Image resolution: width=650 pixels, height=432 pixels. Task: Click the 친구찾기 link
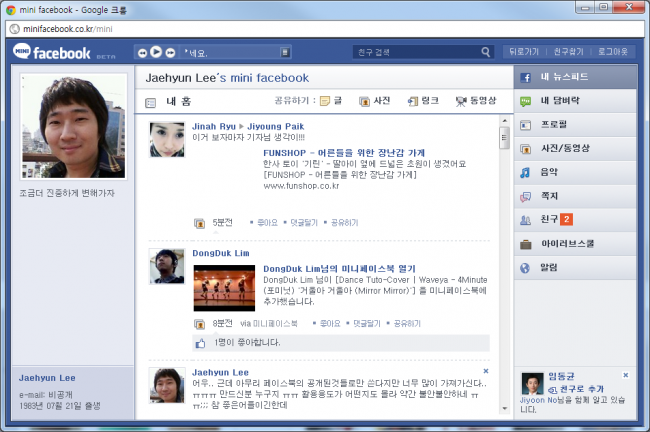point(568,52)
